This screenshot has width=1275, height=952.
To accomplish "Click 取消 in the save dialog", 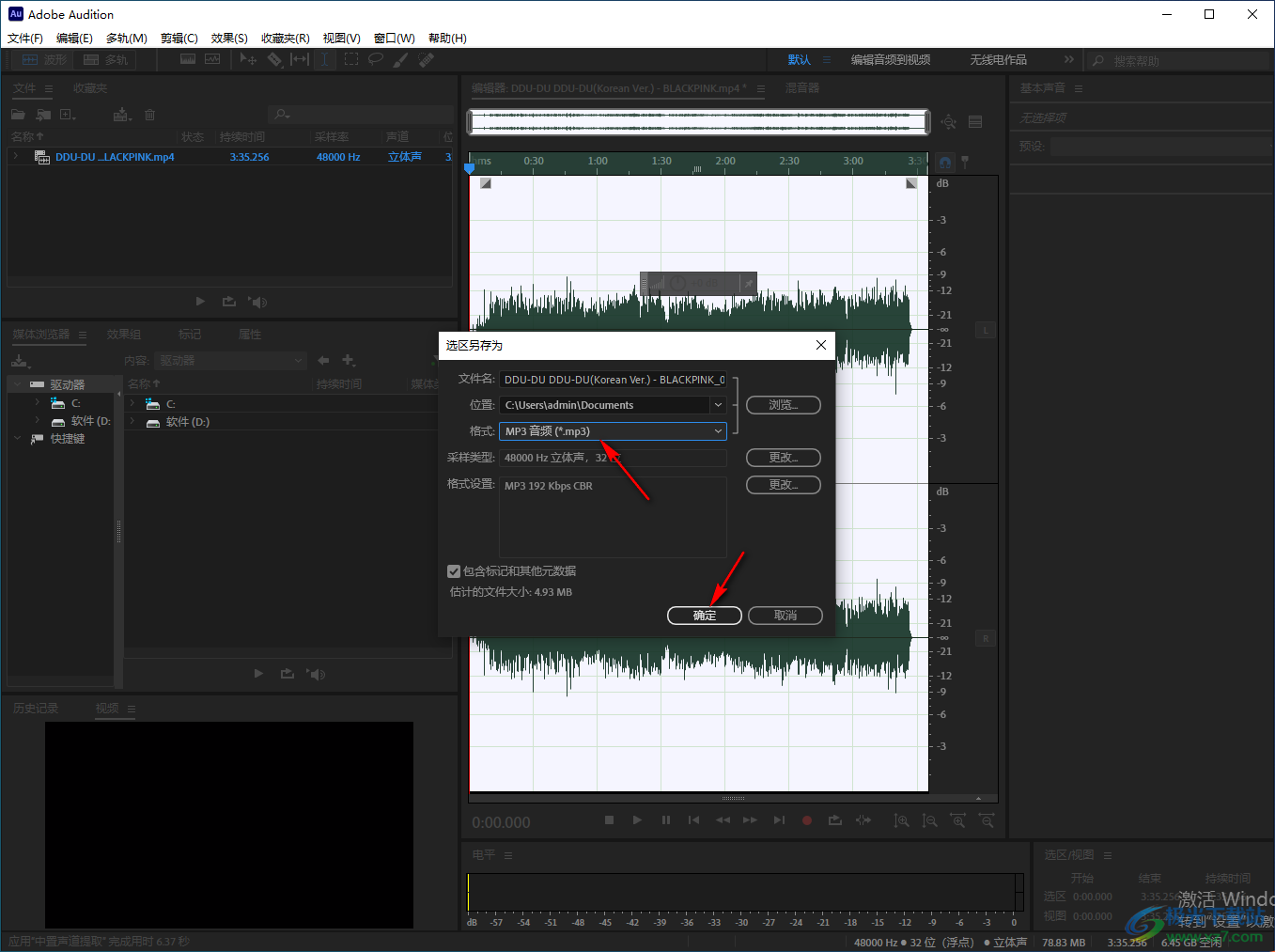I will [785, 616].
